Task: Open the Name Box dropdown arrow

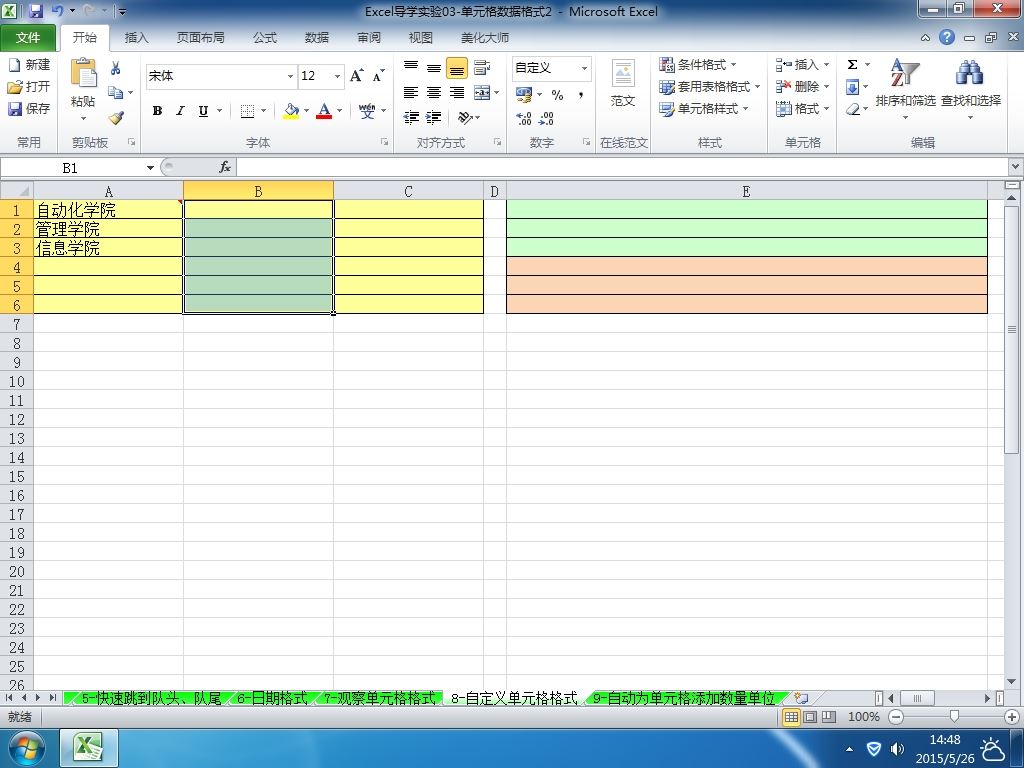Action: click(150, 168)
